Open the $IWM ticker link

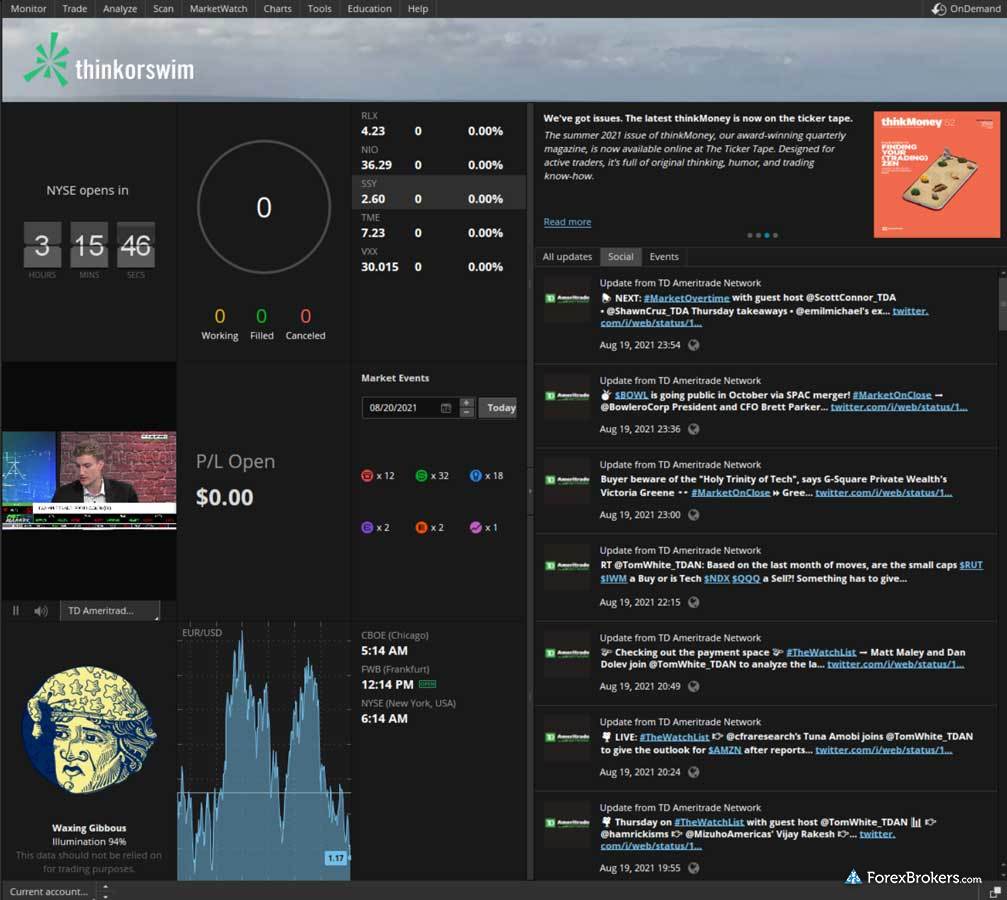(613, 578)
